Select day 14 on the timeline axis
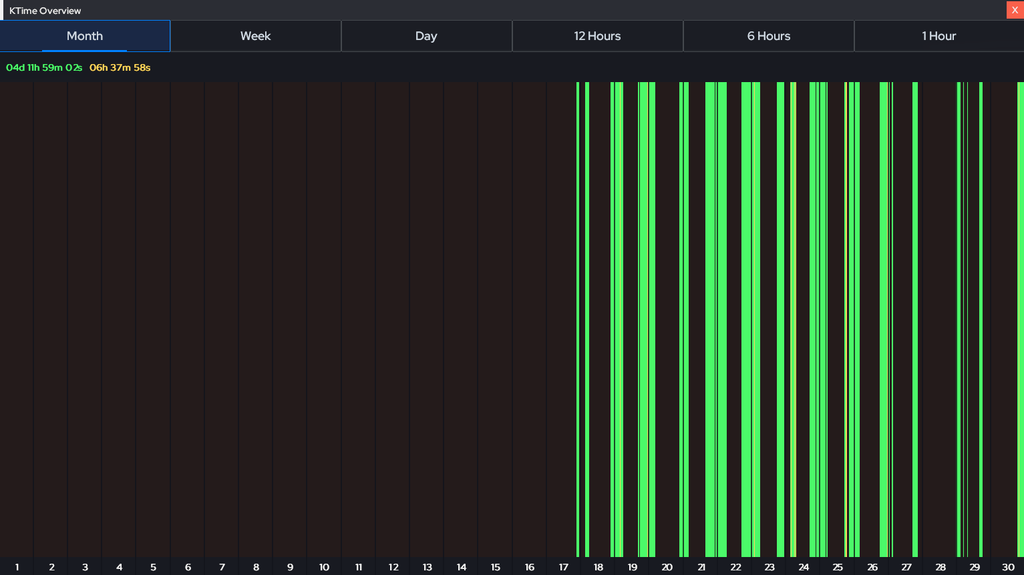This screenshot has width=1024, height=575. pos(461,567)
